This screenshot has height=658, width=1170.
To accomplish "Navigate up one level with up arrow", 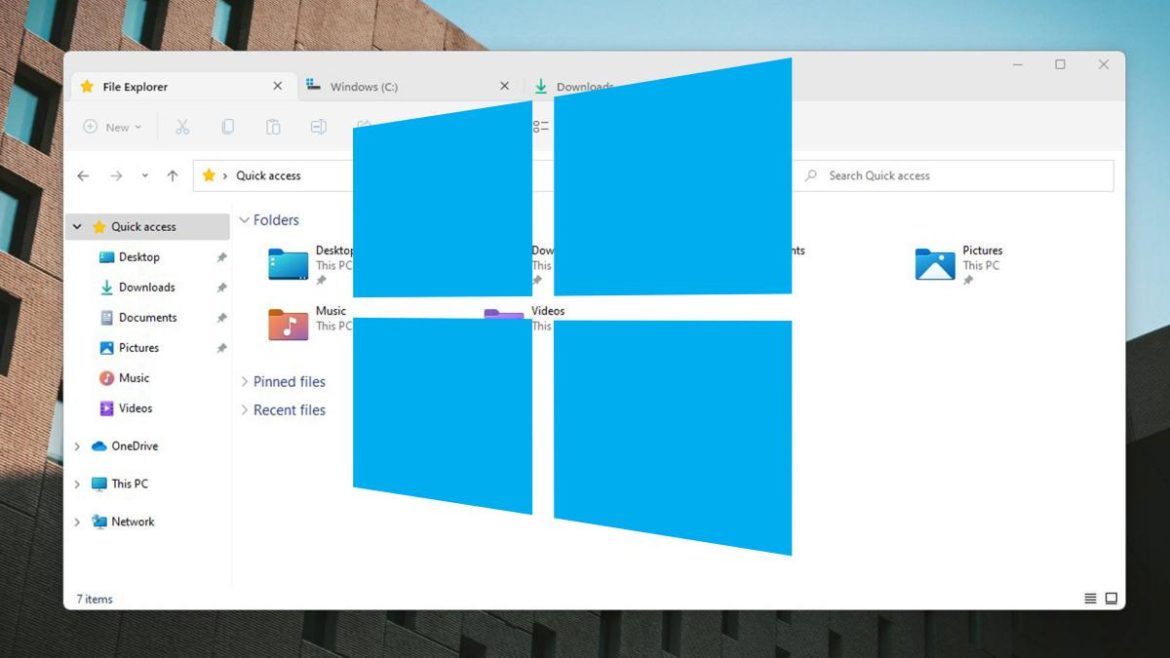I will coord(172,176).
